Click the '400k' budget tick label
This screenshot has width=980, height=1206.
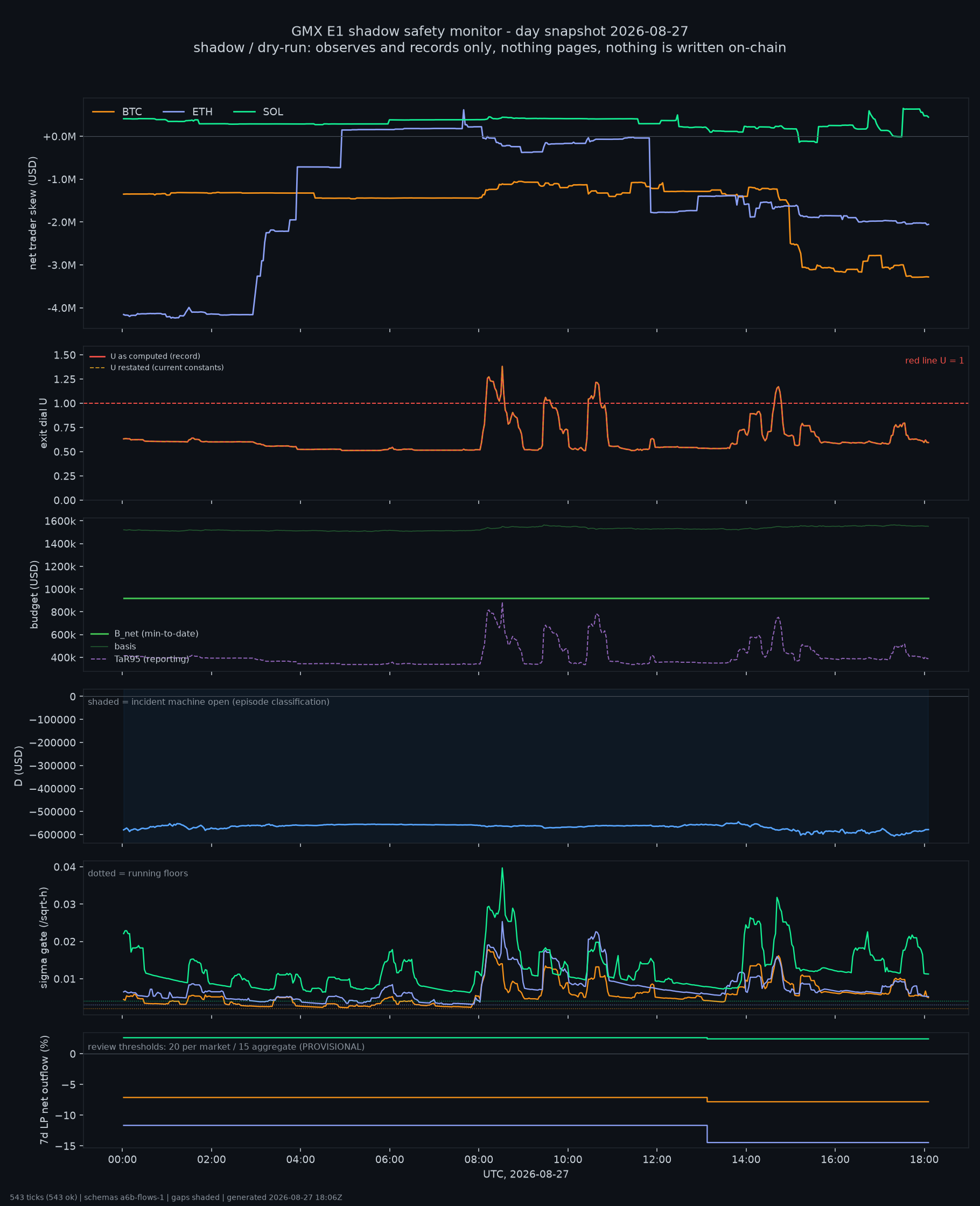coord(62,657)
